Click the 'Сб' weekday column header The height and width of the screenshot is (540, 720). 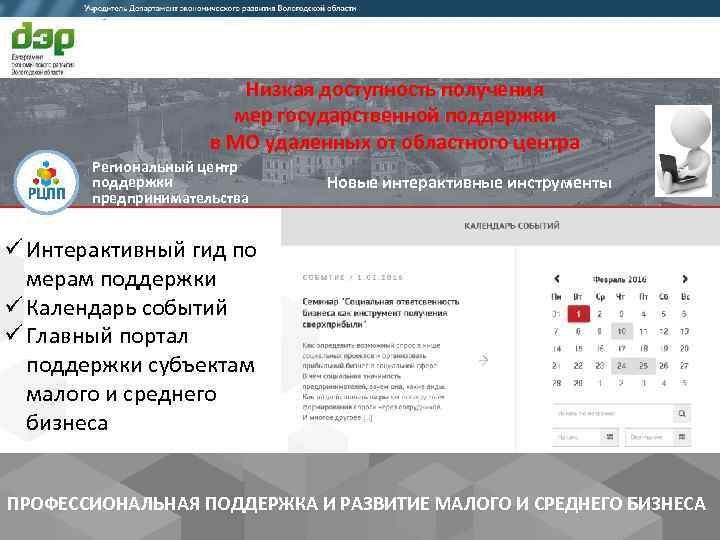pos(664,297)
